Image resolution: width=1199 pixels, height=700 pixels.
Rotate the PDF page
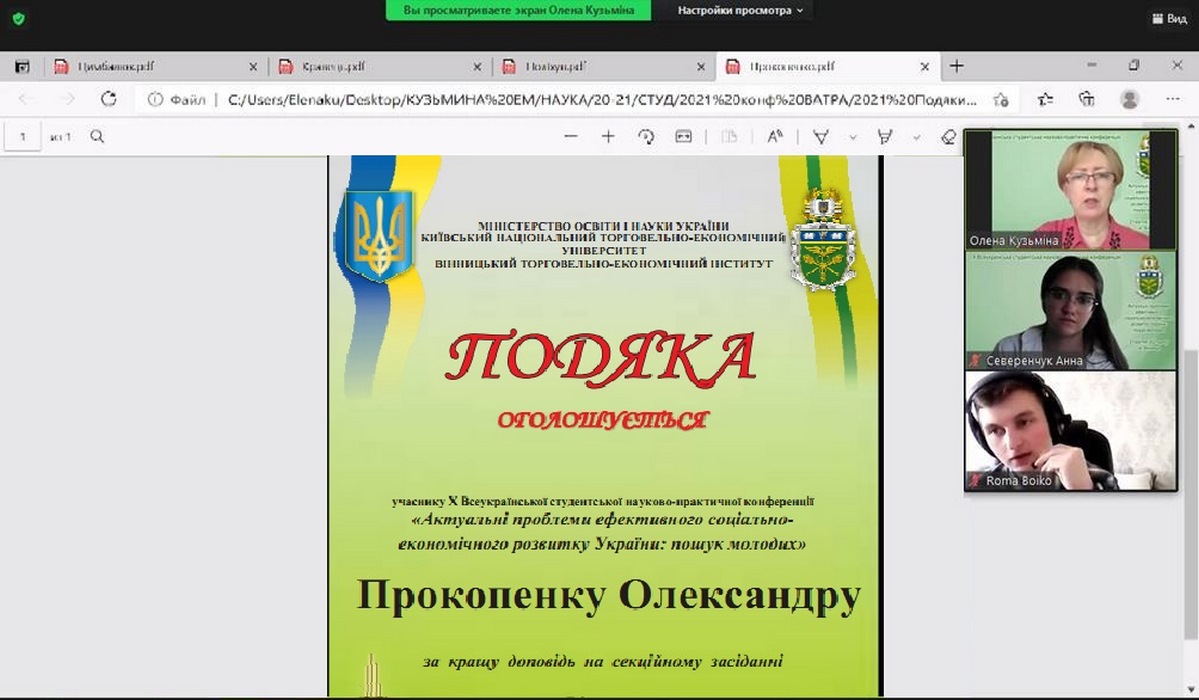point(646,137)
